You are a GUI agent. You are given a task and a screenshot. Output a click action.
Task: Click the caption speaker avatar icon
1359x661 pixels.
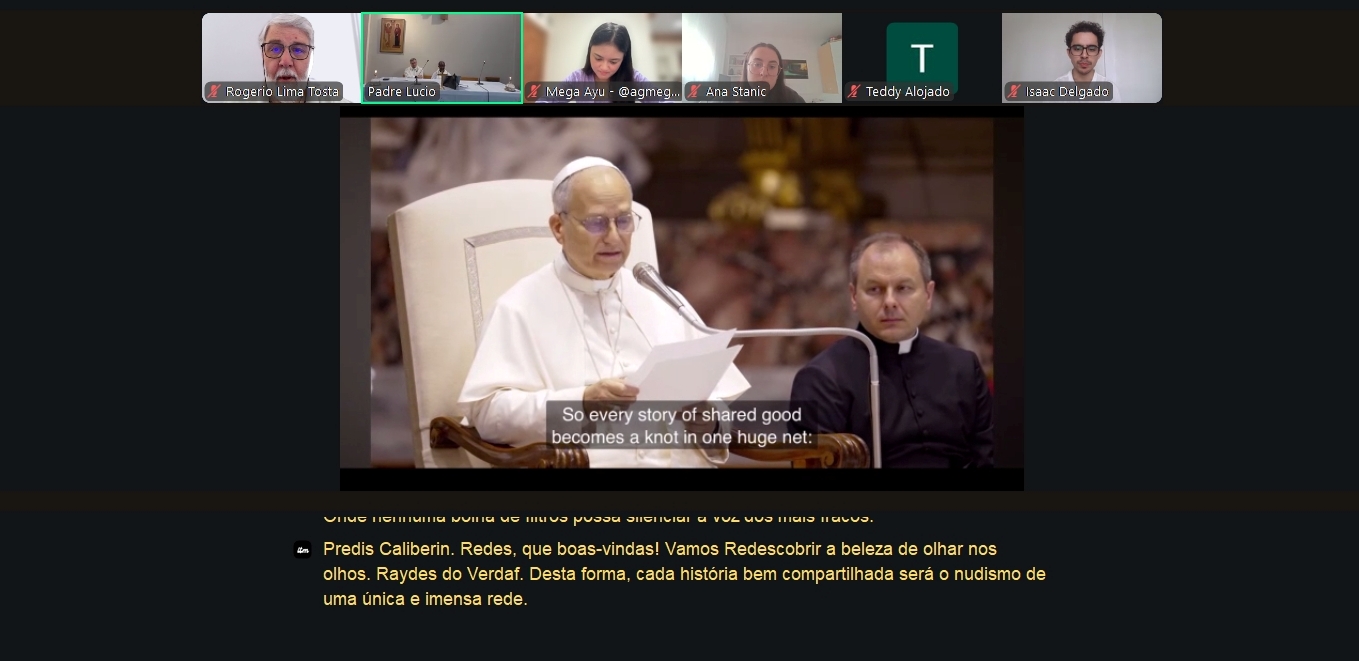pos(302,549)
